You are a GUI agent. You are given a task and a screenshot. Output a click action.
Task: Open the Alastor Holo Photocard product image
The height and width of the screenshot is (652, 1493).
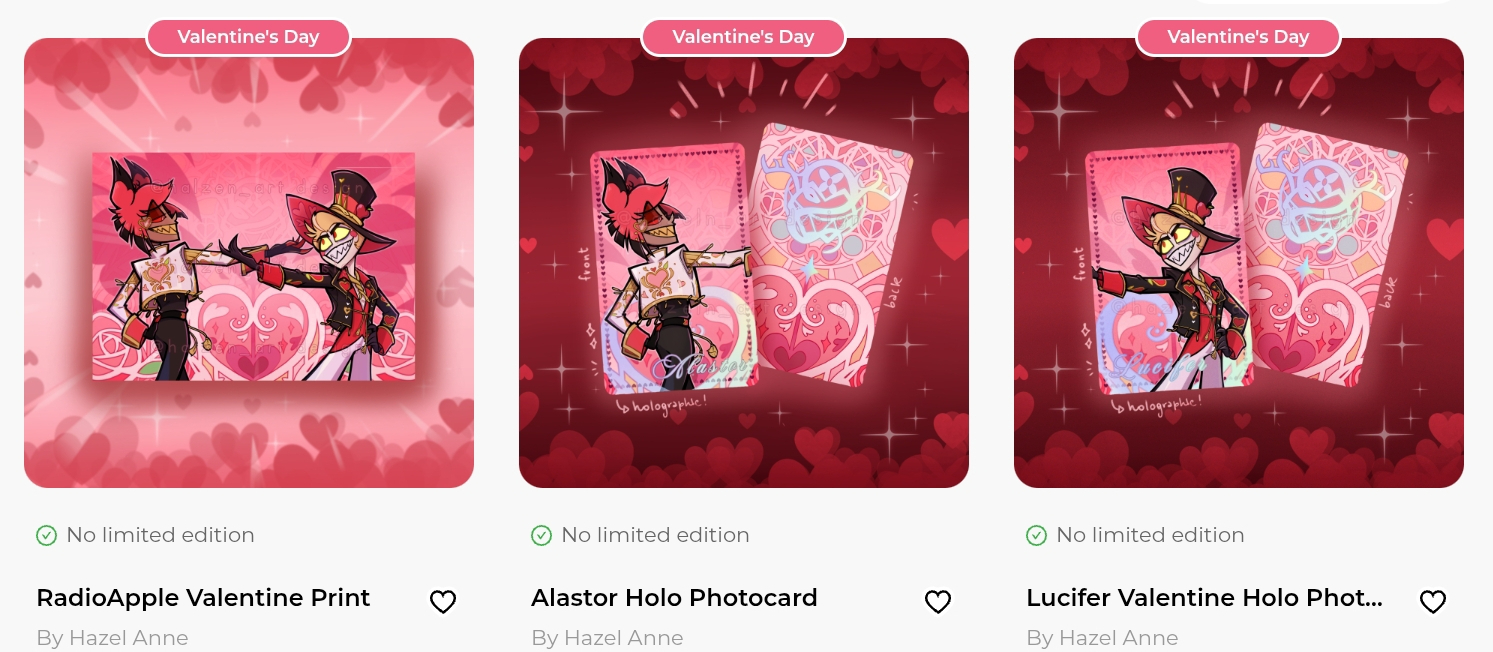[744, 263]
